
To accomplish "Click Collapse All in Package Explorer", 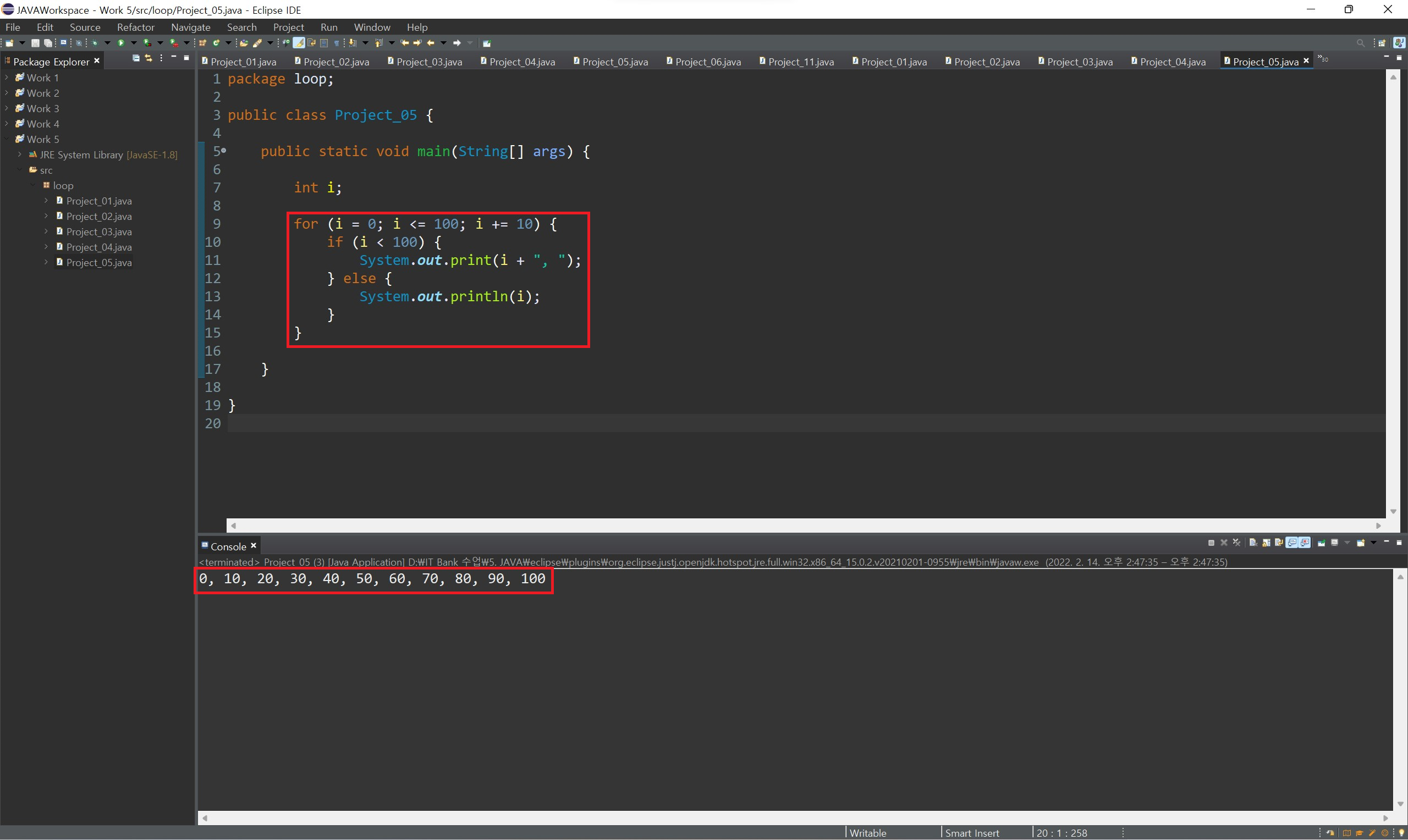I will (136, 58).
